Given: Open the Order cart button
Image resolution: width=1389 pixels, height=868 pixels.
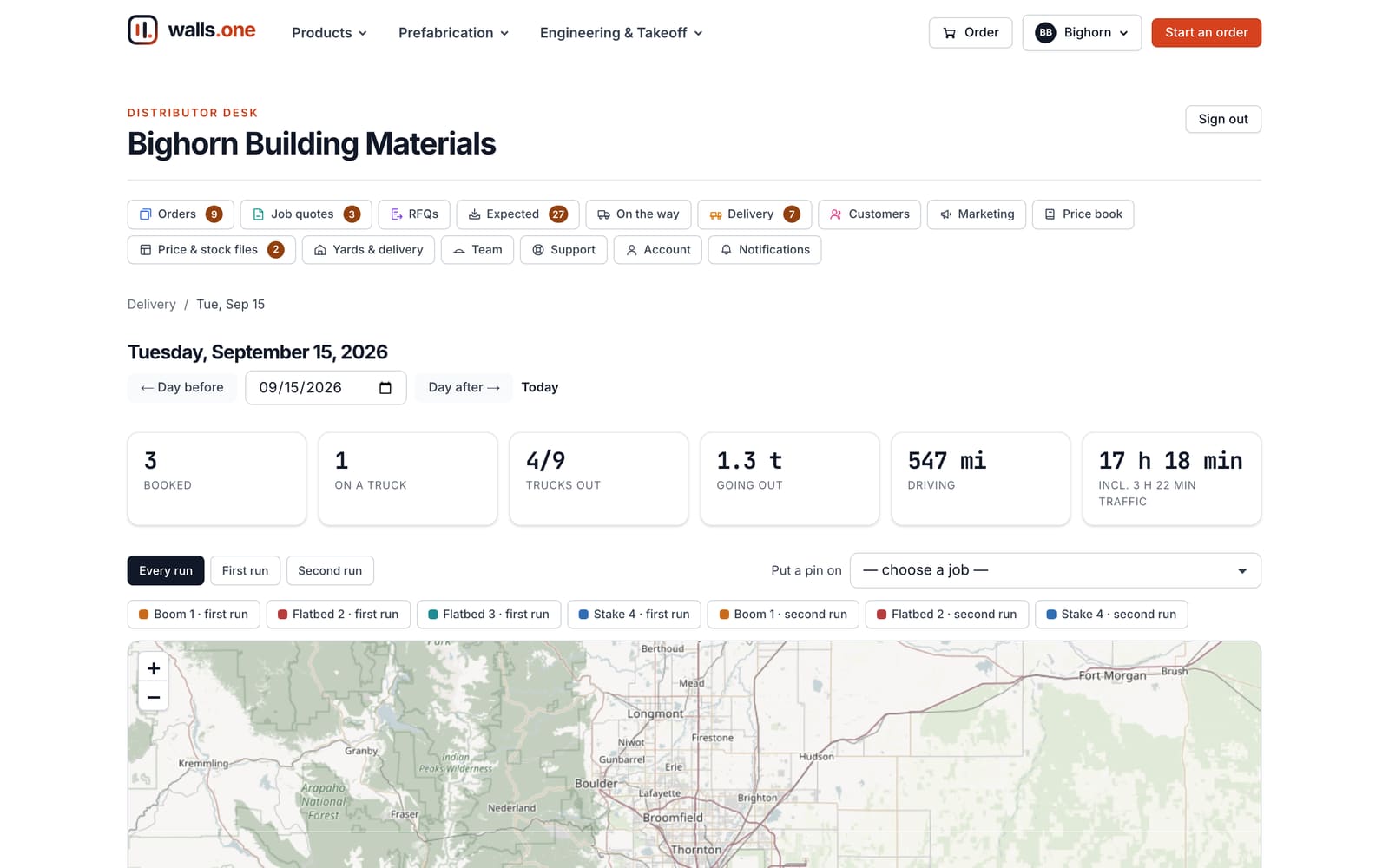Looking at the screenshot, I should (x=971, y=33).
